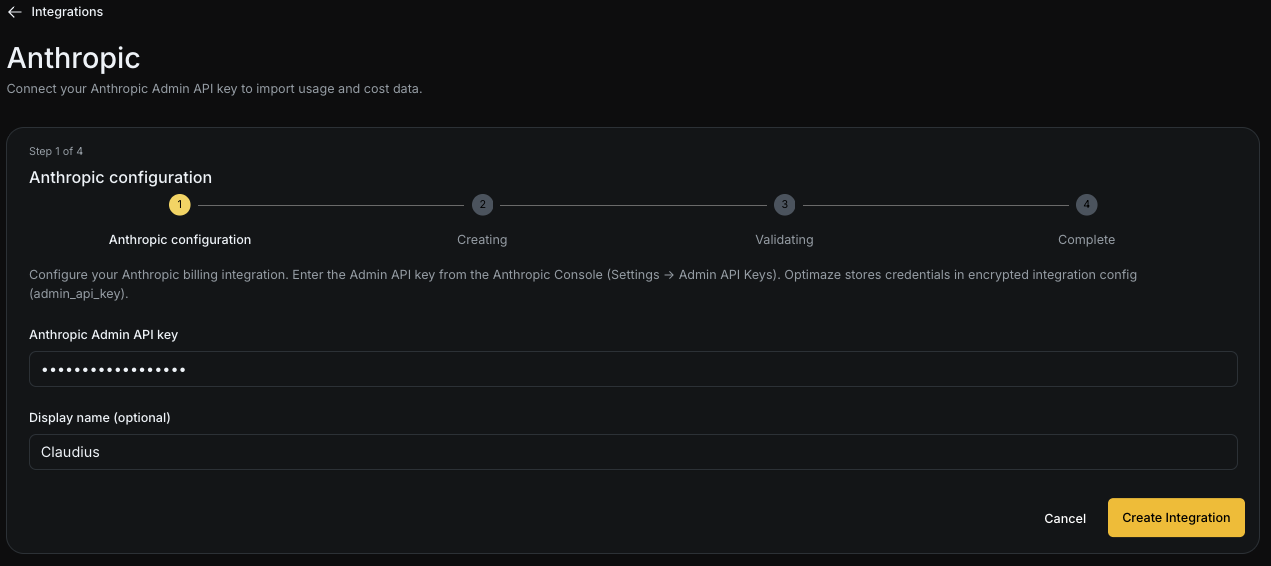This screenshot has height=566, width=1271.
Task: Click the "Anthropic configuration" step label
Action: click(x=180, y=240)
